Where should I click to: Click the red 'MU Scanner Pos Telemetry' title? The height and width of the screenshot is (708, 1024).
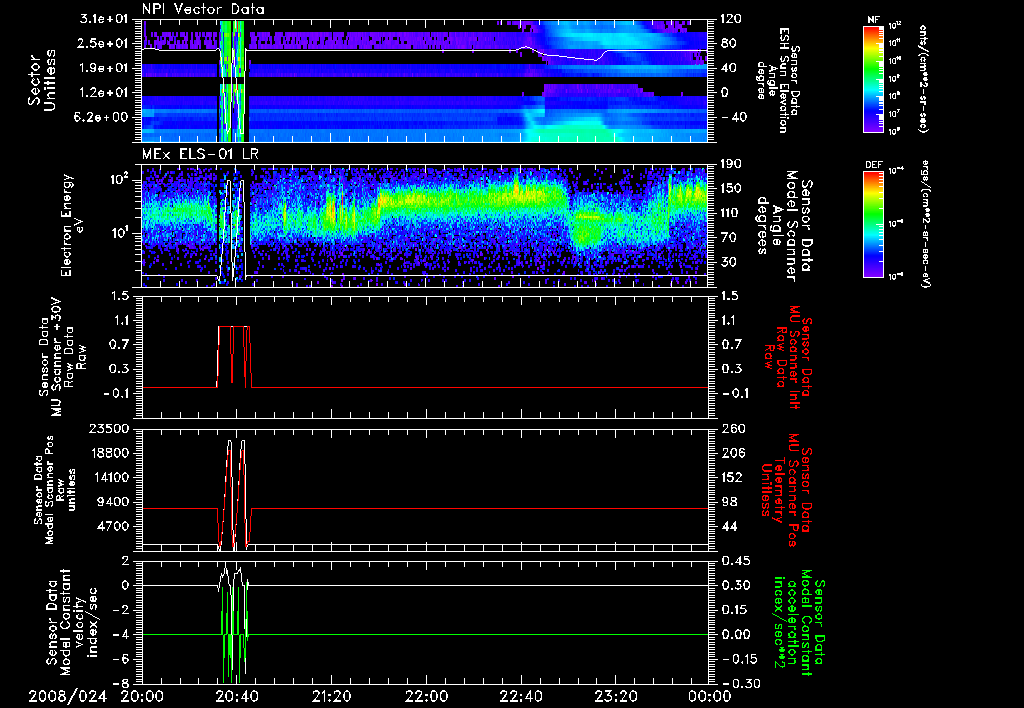pos(787,490)
